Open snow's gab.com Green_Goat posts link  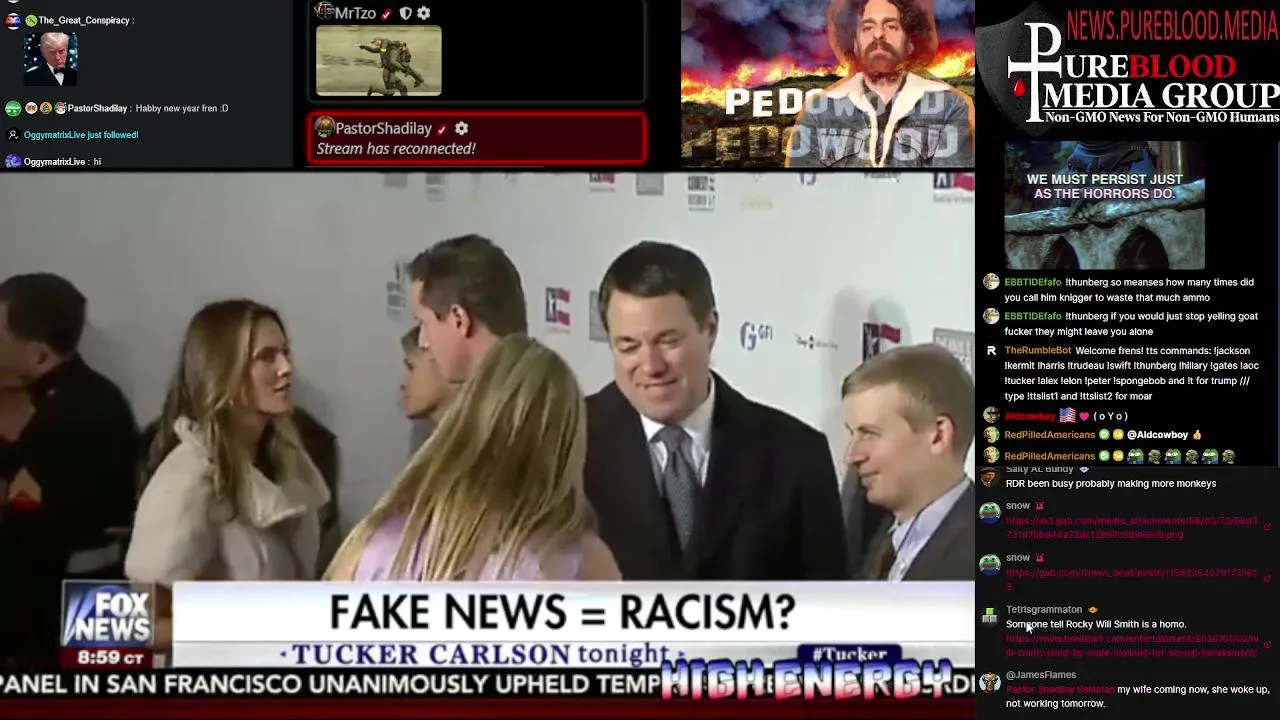(1131, 580)
